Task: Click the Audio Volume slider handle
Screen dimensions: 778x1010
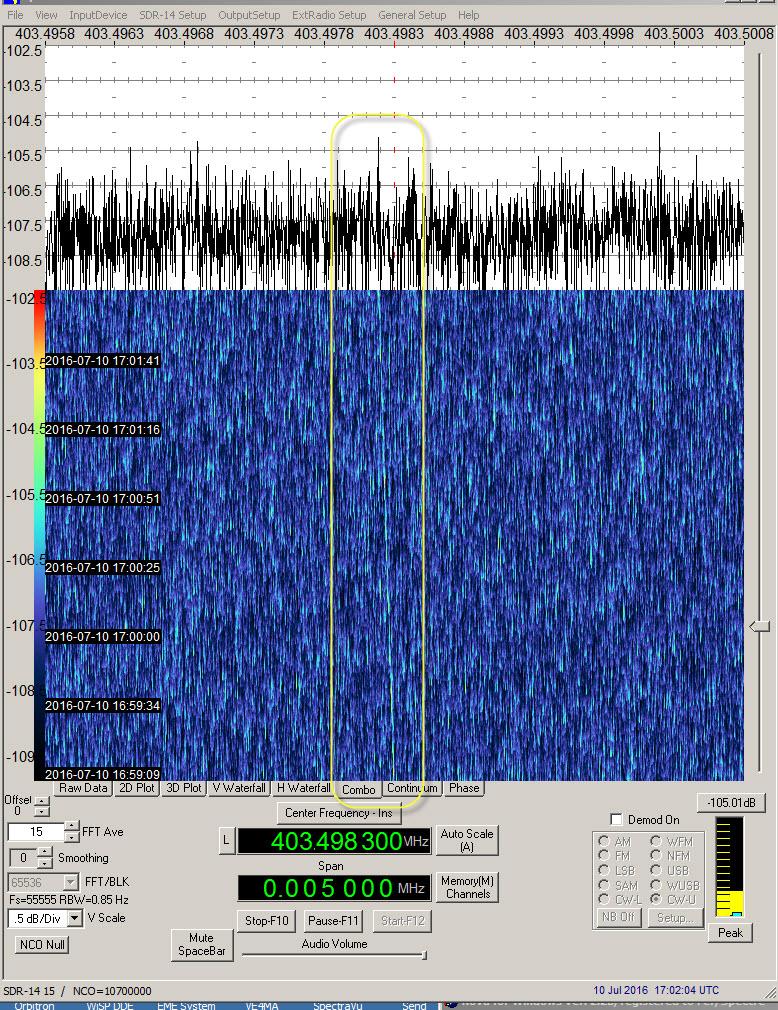Action: (424, 955)
